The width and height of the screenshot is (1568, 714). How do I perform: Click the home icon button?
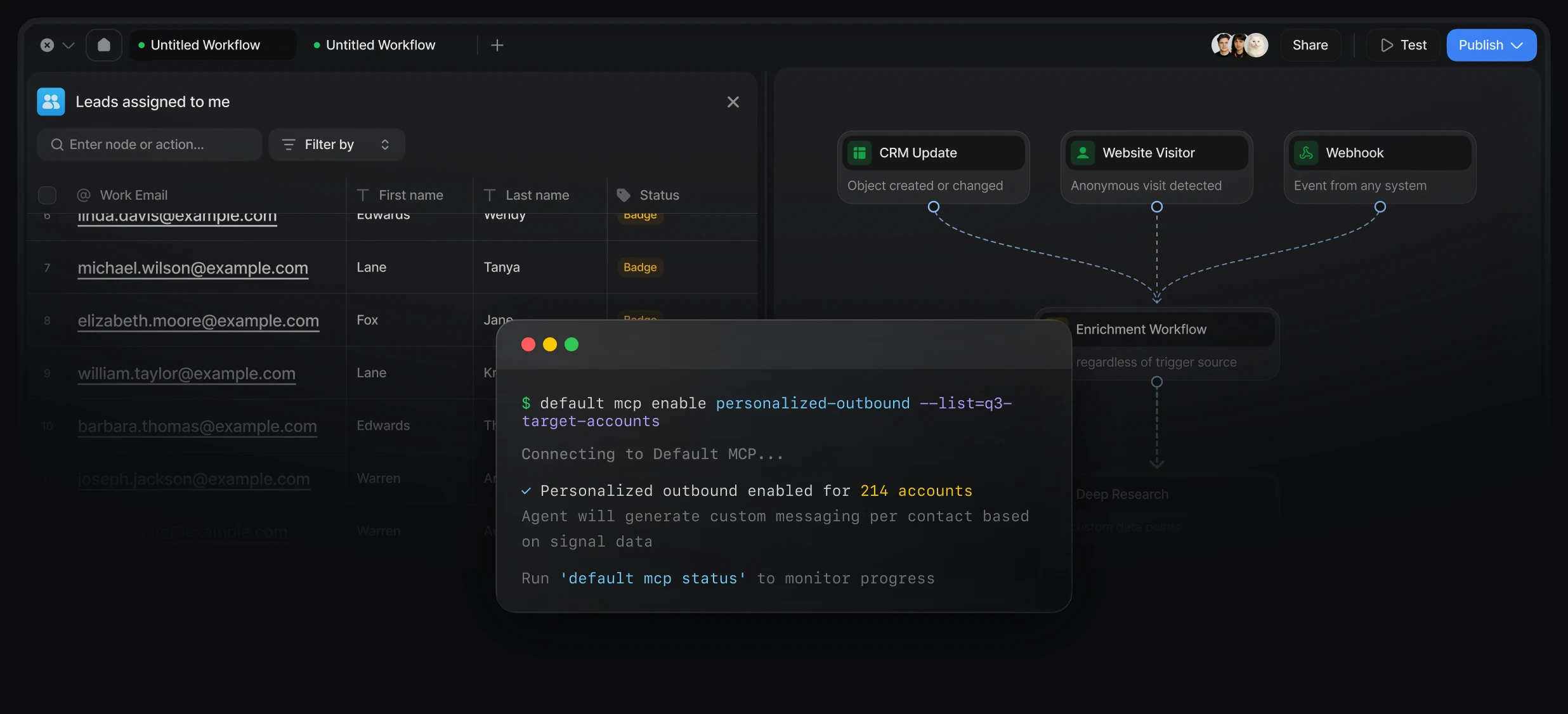[104, 45]
